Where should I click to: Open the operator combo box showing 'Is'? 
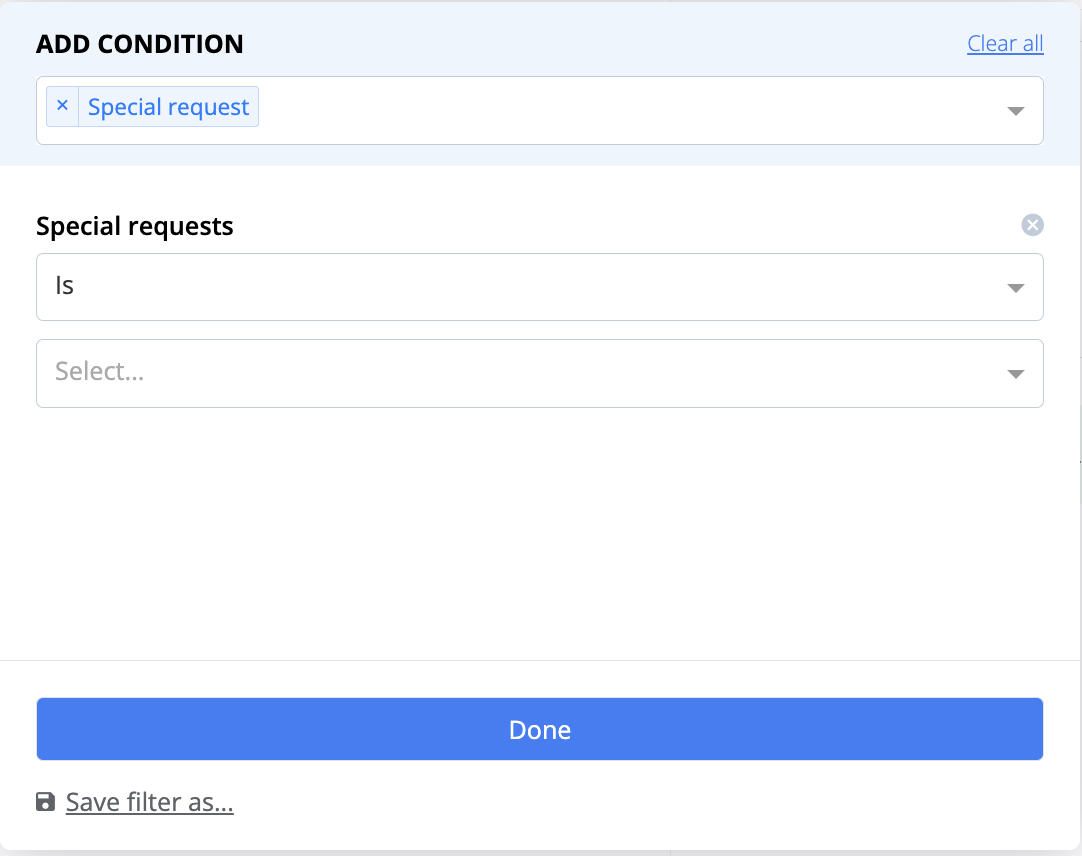[540, 287]
